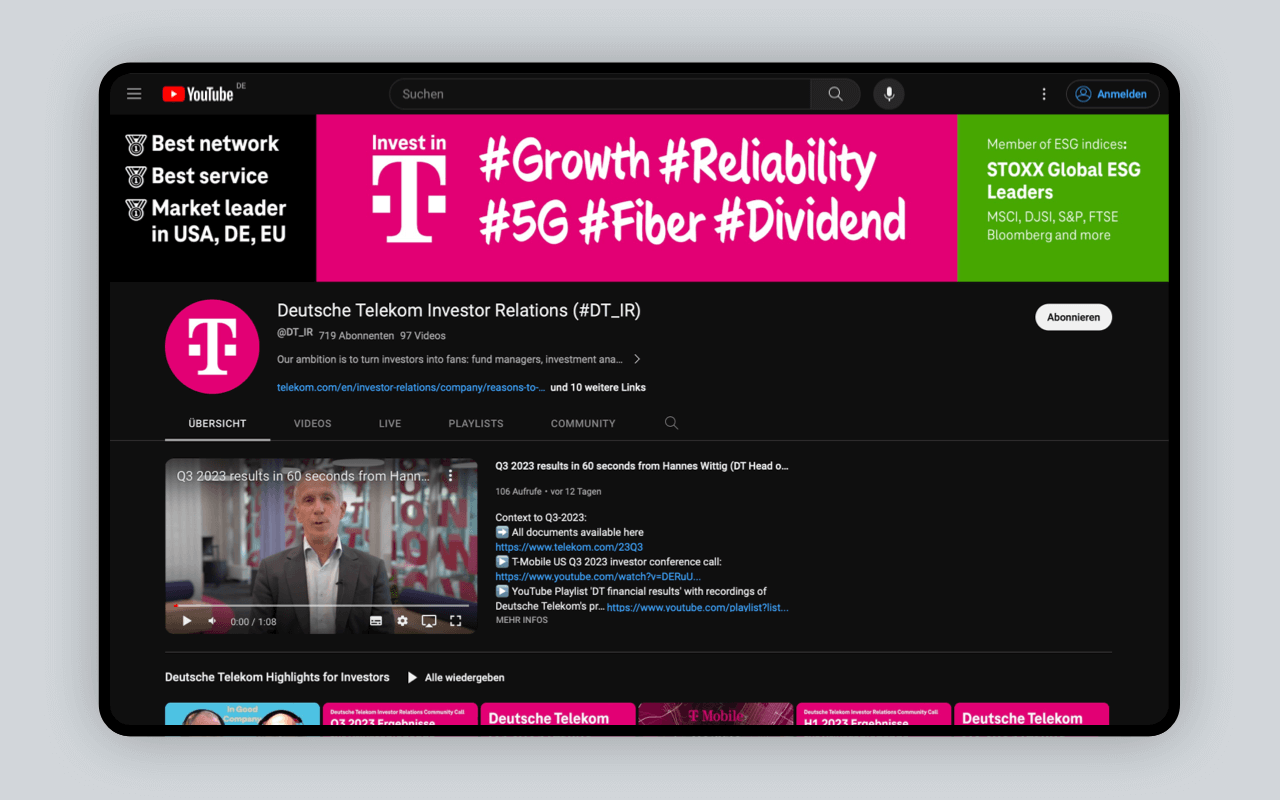The height and width of the screenshot is (800, 1280).
Task: Click the '@DT_IR' channel handle
Action: 295,333
